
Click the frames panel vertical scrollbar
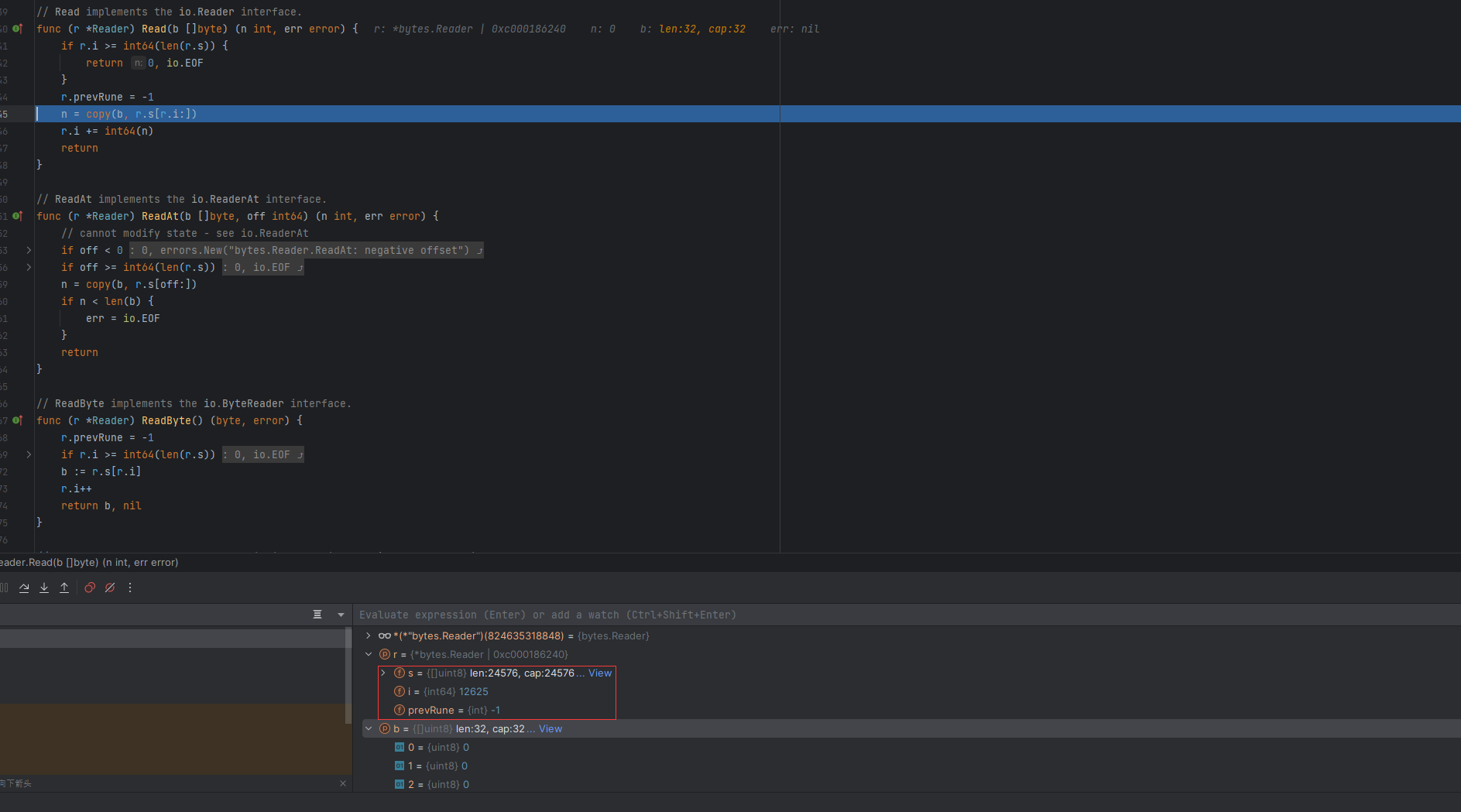click(348, 675)
